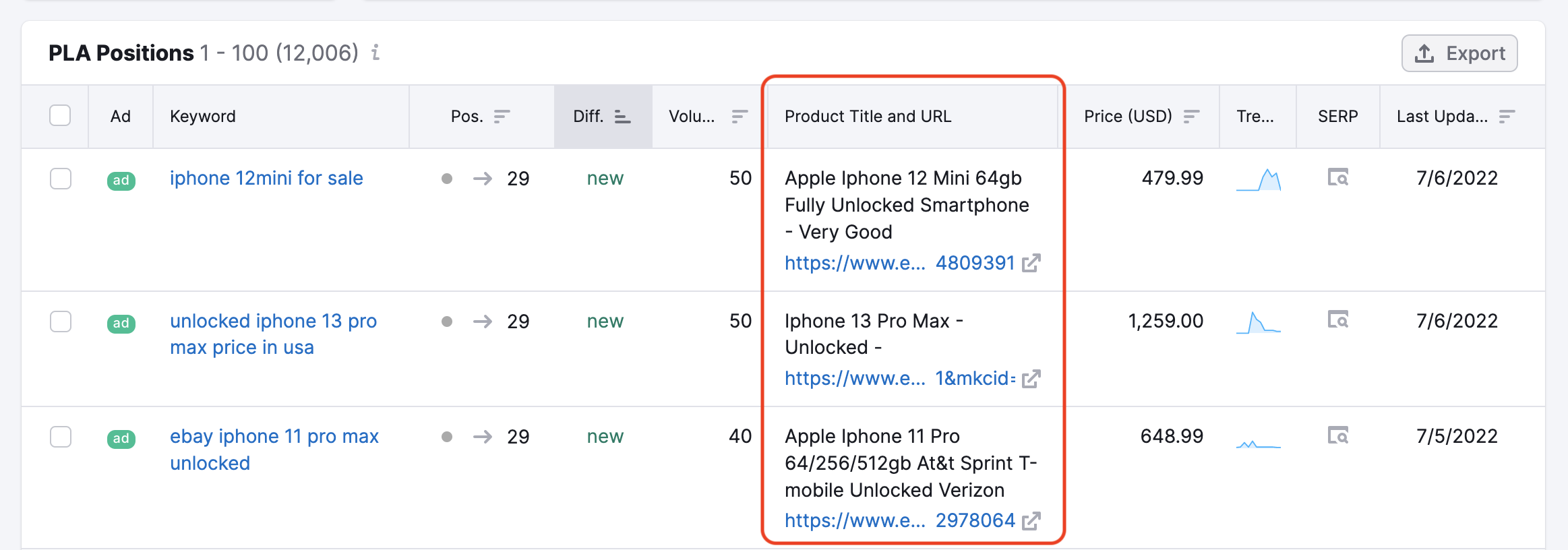Sort by the Last Update sort icon
The height and width of the screenshot is (550, 1568).
[x=1507, y=117]
